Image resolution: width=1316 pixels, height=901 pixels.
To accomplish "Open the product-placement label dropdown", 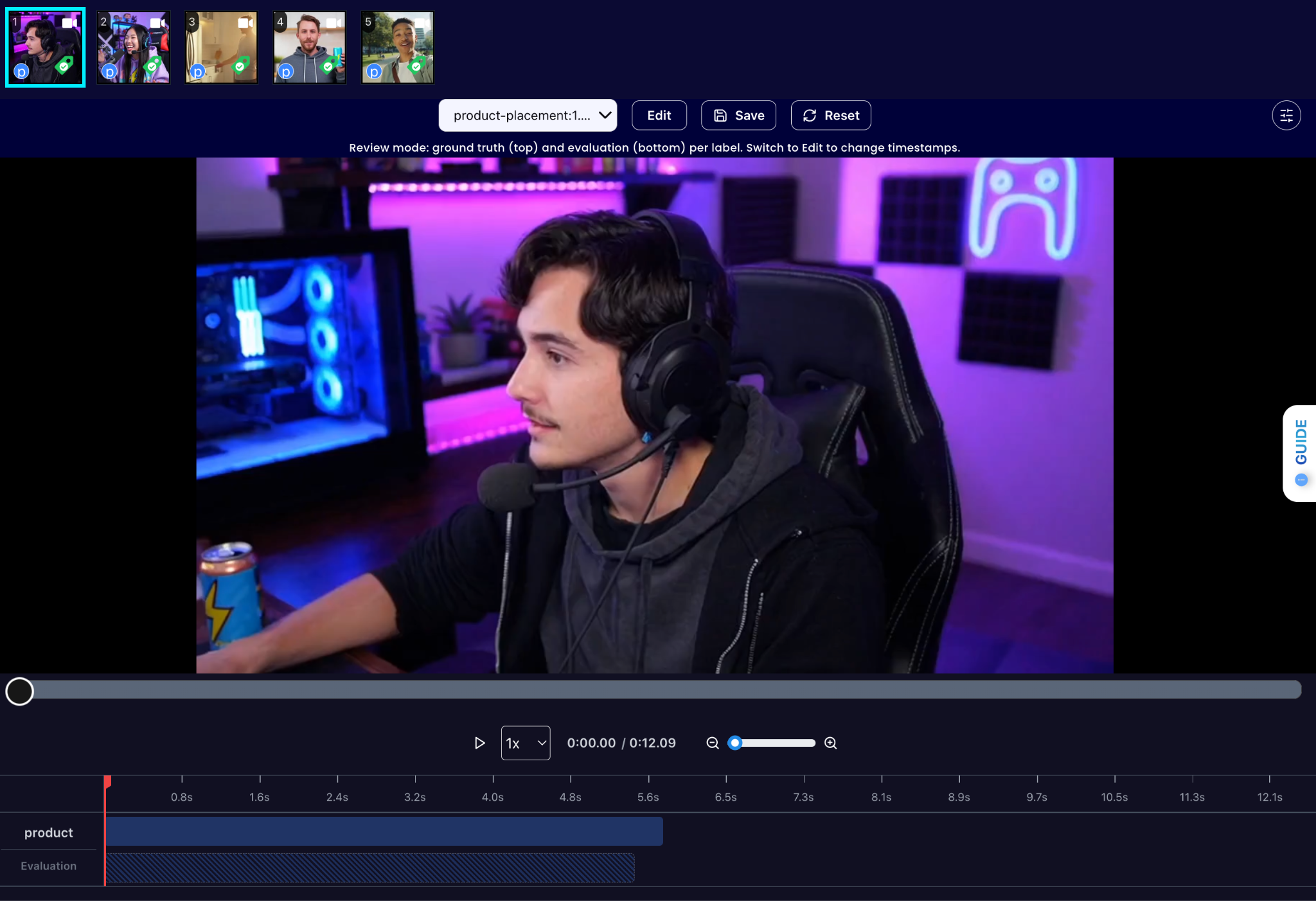I will pyautogui.click(x=528, y=116).
